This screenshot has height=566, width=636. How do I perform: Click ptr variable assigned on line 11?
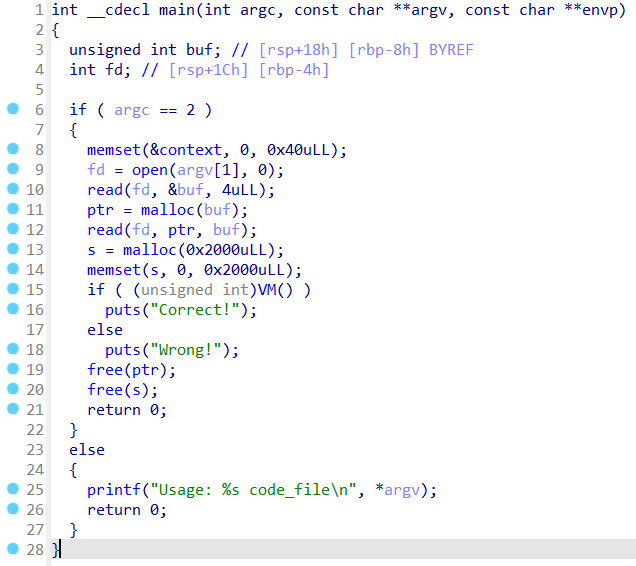pyautogui.click(x=100, y=210)
